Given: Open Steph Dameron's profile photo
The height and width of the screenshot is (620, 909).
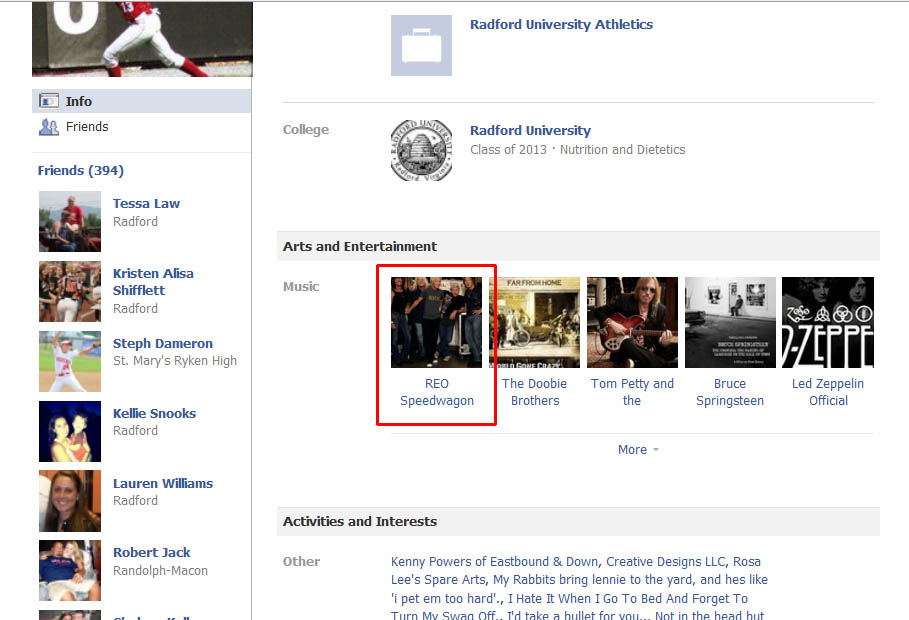Looking at the screenshot, I should (x=70, y=361).
